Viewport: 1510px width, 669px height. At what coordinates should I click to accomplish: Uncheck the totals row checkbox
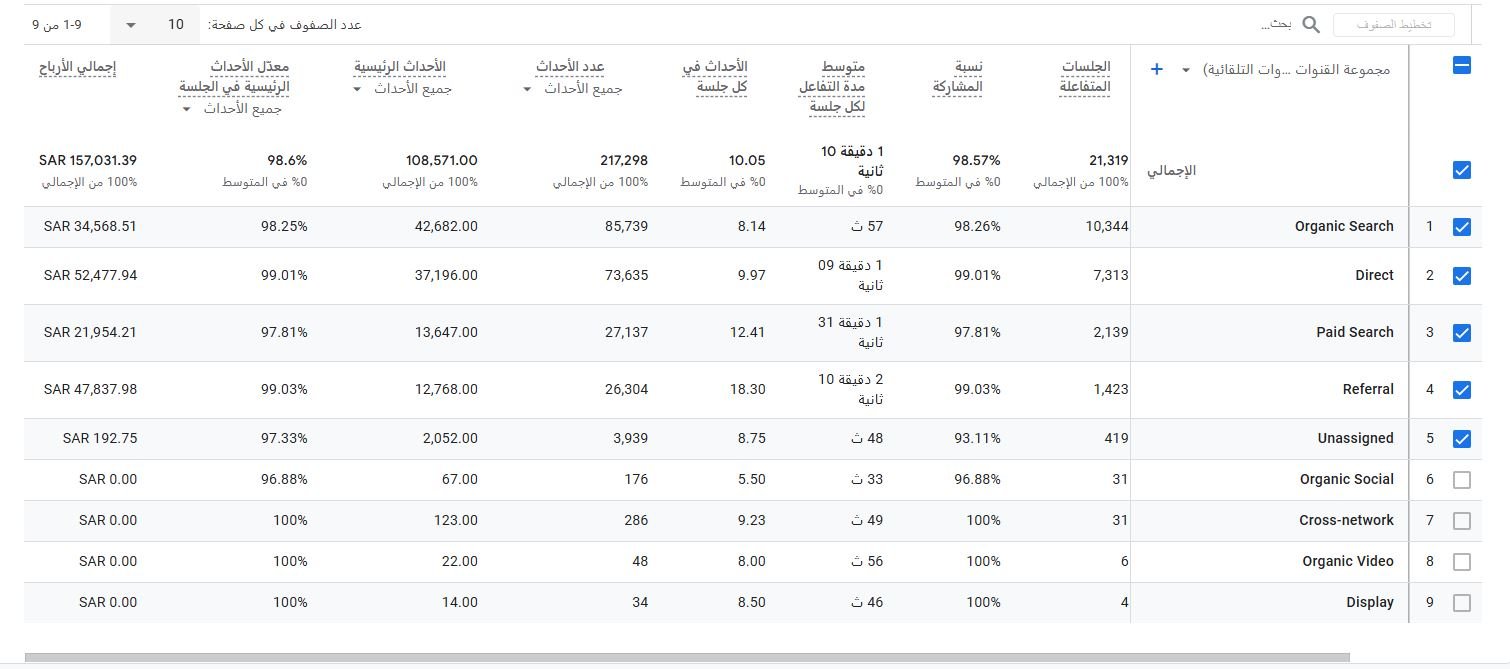[x=1461, y=170]
